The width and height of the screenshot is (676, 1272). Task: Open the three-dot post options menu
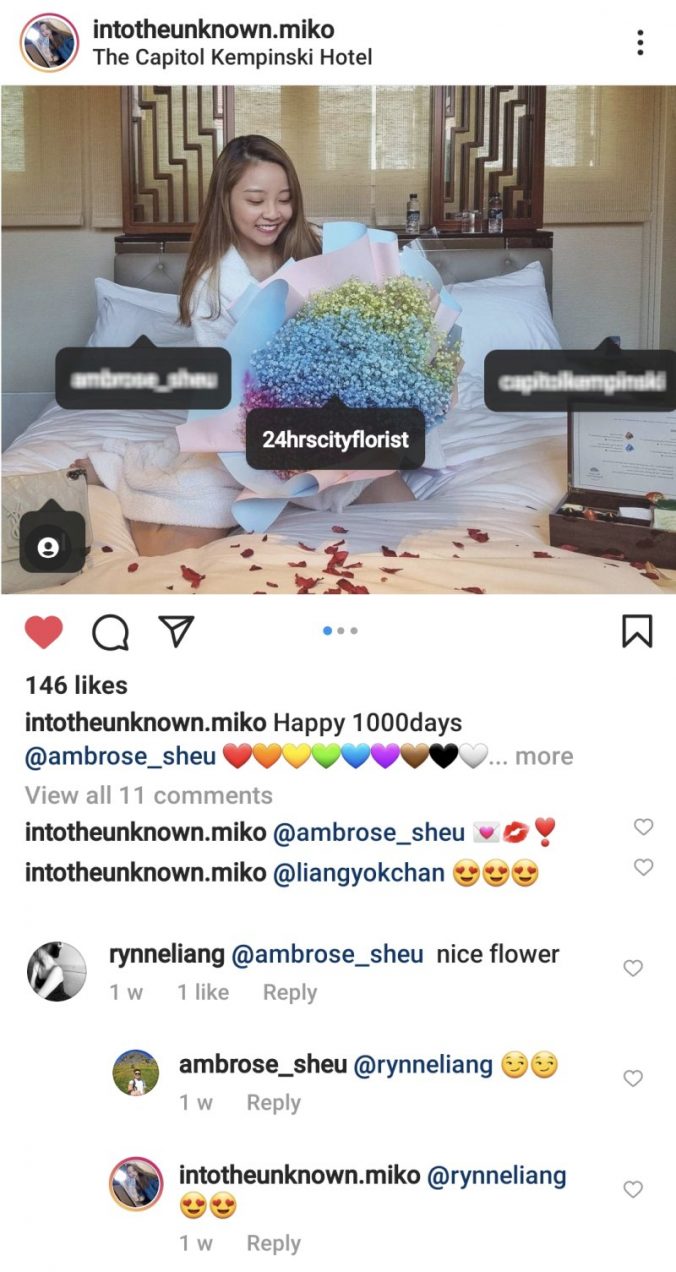(x=640, y=42)
